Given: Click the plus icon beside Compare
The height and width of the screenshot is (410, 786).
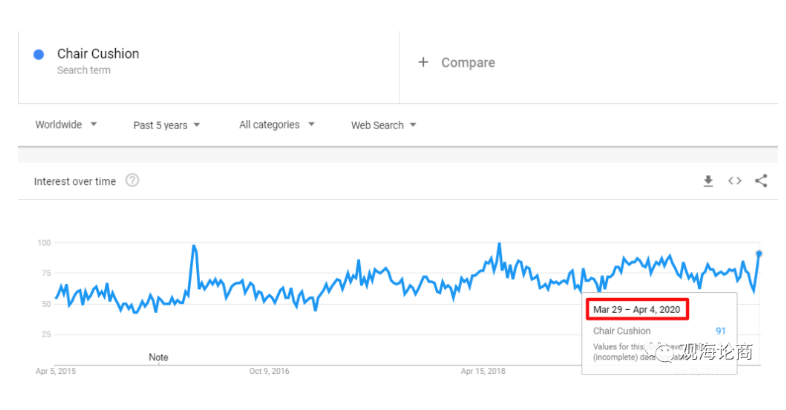Looking at the screenshot, I should tap(423, 62).
